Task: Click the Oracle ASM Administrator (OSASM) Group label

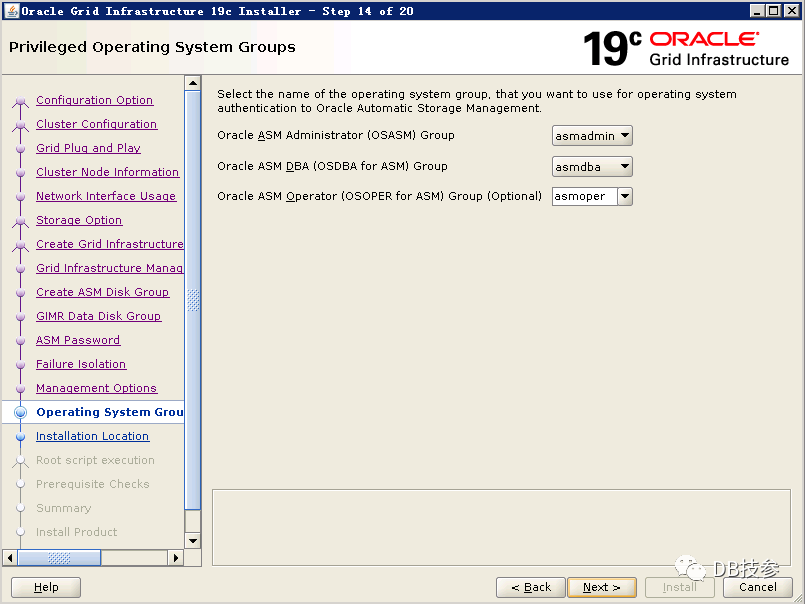Action: tap(336, 135)
